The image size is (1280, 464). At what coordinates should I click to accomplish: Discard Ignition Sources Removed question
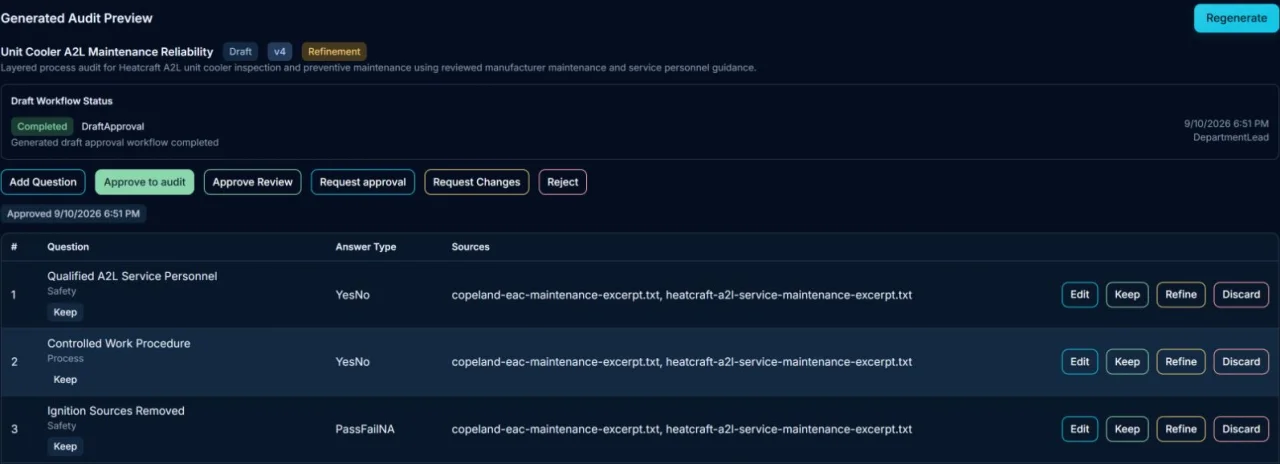click(x=1241, y=429)
